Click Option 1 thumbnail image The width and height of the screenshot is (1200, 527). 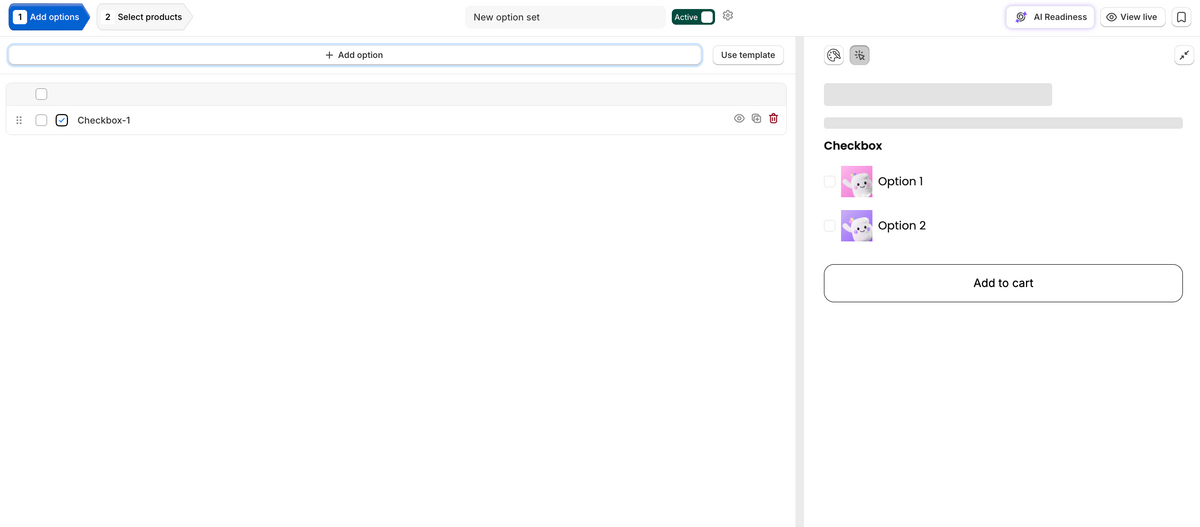(857, 182)
